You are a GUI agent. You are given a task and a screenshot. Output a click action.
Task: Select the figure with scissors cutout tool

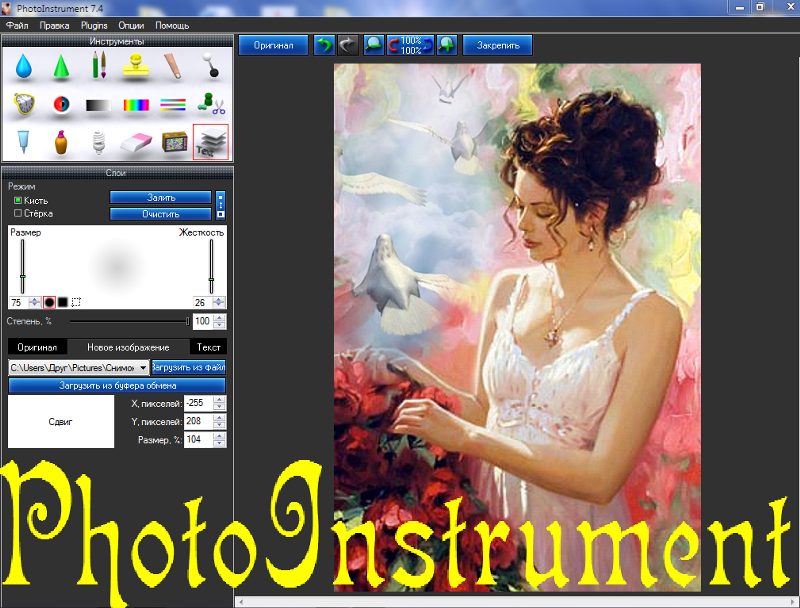[x=211, y=104]
